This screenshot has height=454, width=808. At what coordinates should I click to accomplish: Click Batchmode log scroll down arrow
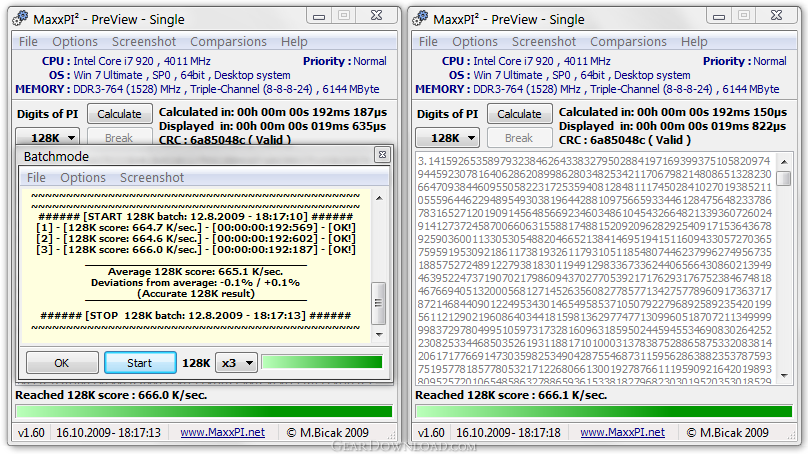coord(379,334)
